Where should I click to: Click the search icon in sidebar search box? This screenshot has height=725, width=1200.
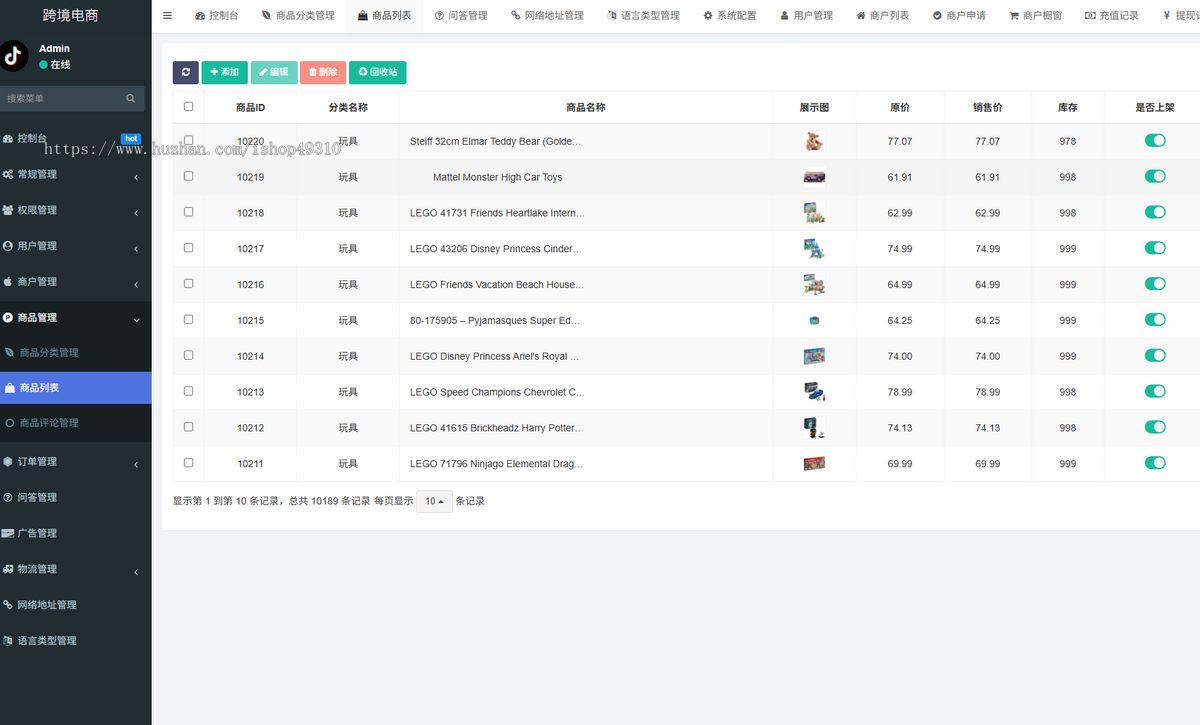pyautogui.click(x=131, y=98)
